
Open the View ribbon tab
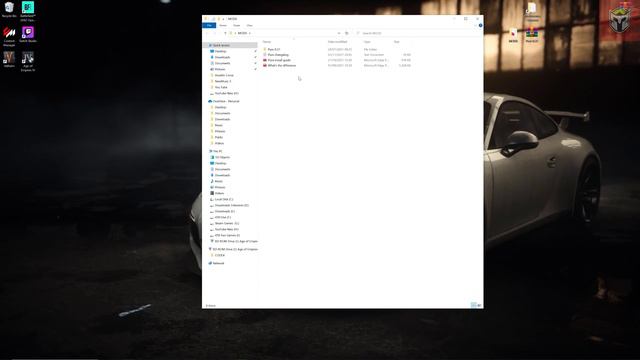(x=249, y=25)
